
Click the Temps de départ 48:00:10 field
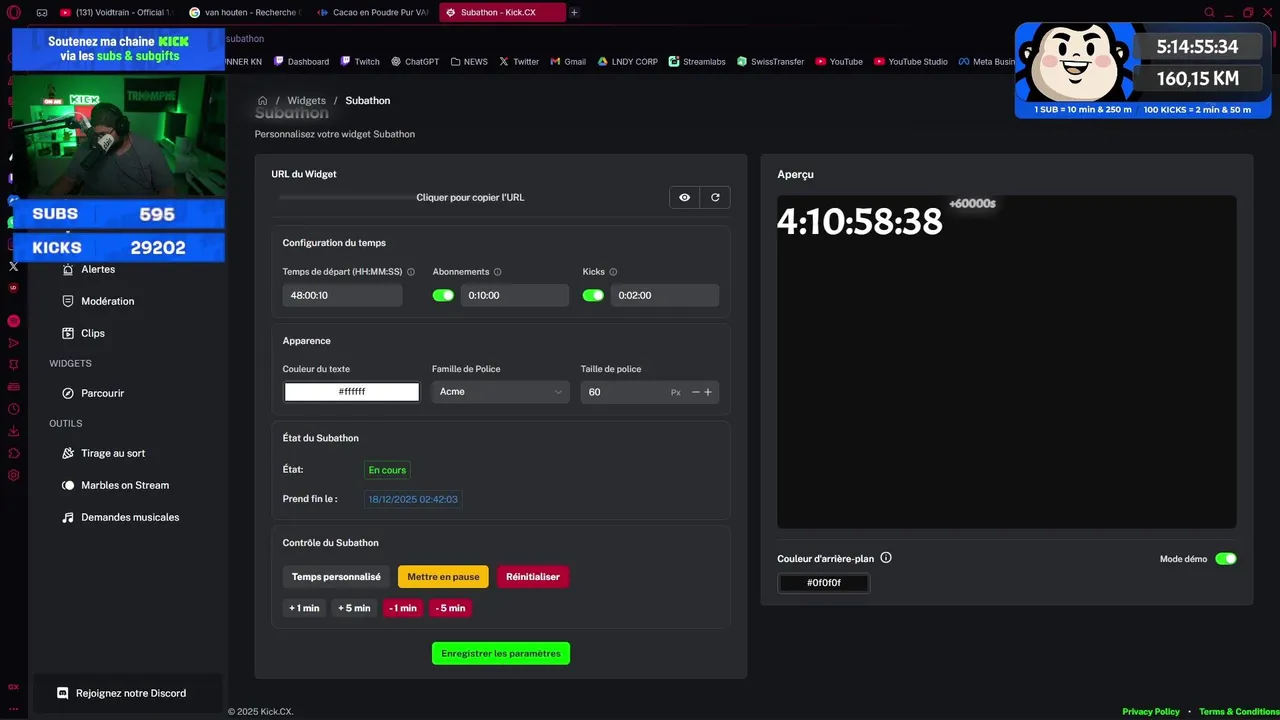[x=342, y=296]
